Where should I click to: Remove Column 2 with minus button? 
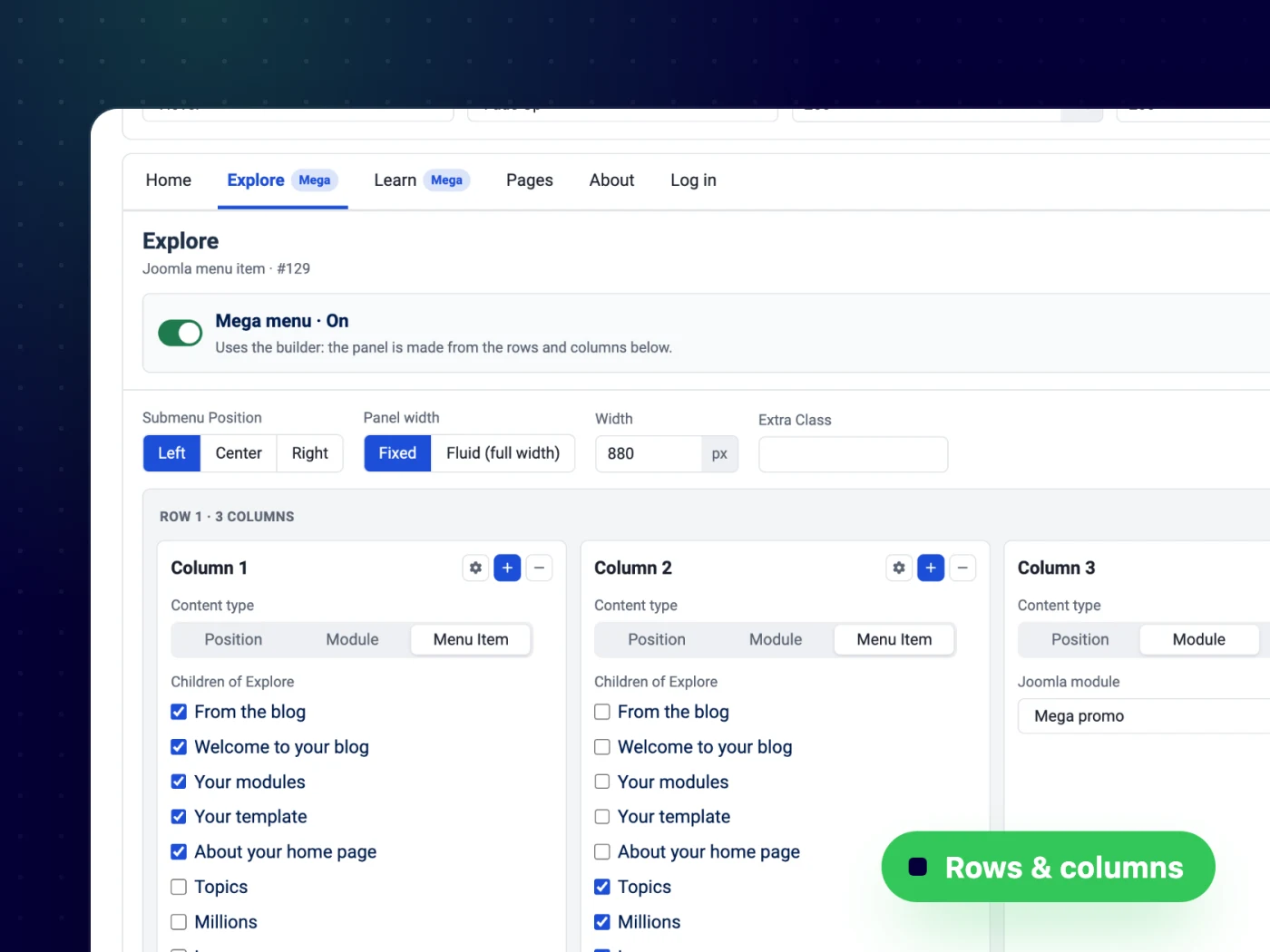(x=962, y=568)
